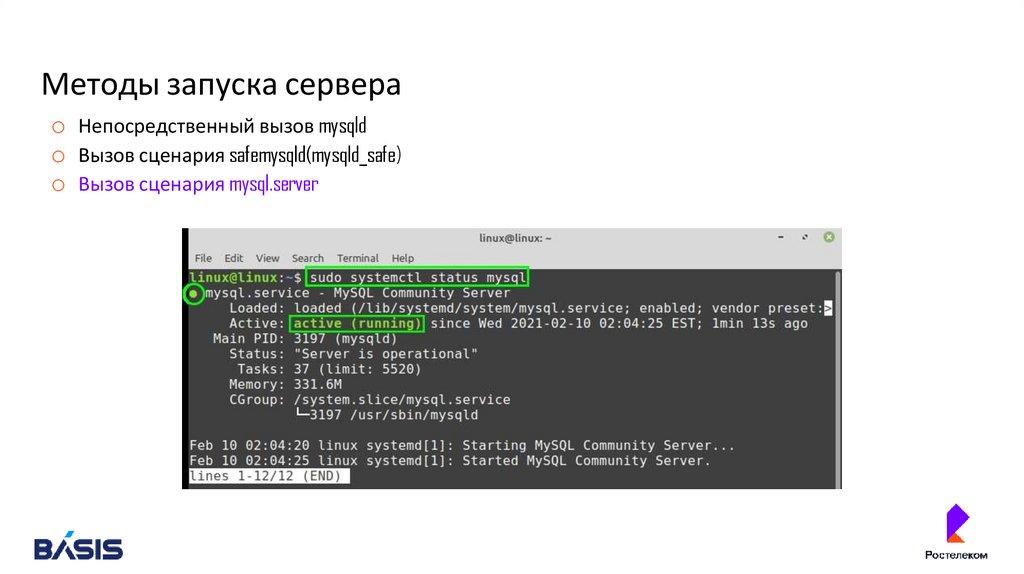
Task: Open the View menu in terminal
Action: (x=267, y=258)
